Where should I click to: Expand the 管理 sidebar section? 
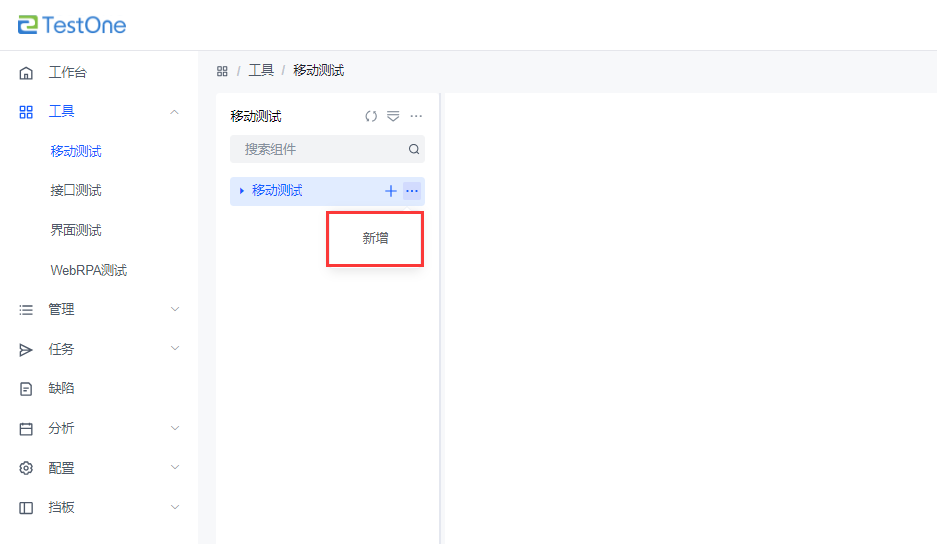point(175,309)
